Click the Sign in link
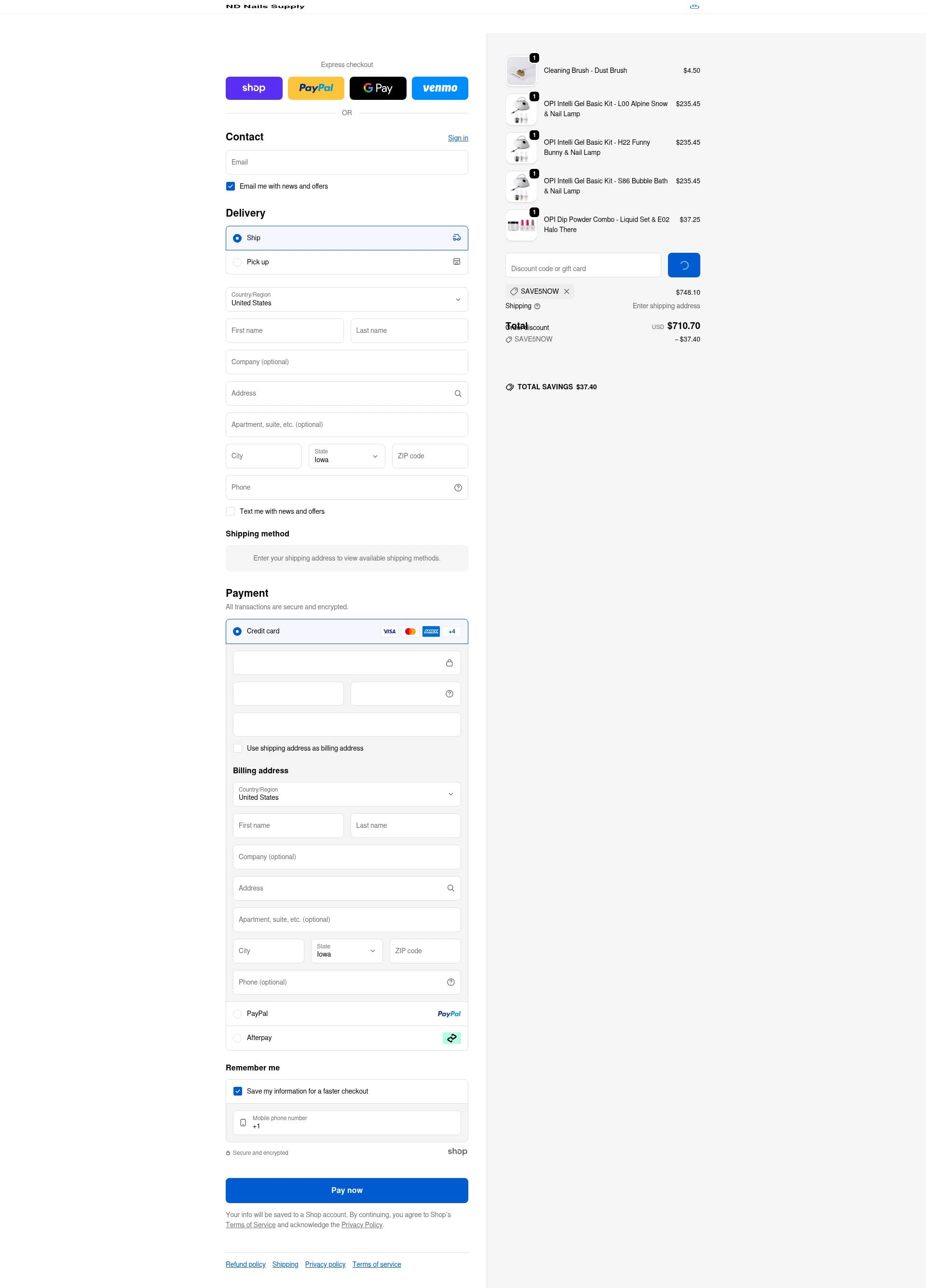The image size is (926, 1288). click(x=458, y=138)
